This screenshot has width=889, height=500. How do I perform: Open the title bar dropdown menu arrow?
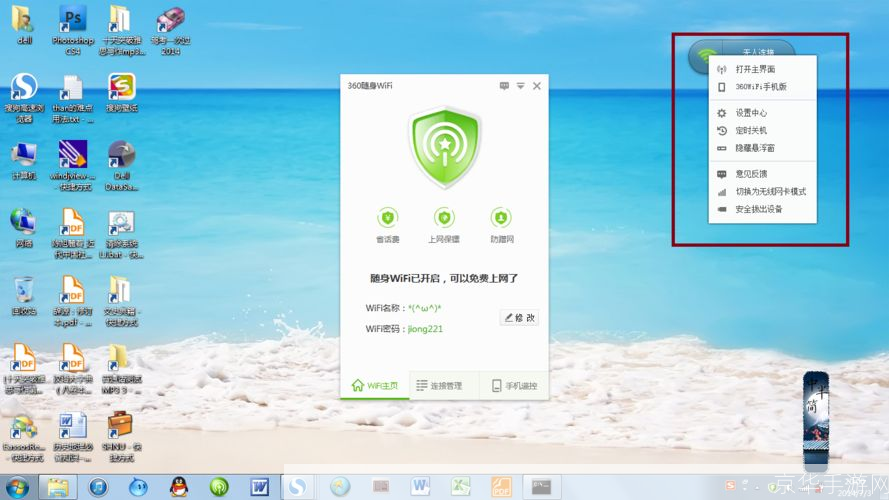click(520, 86)
